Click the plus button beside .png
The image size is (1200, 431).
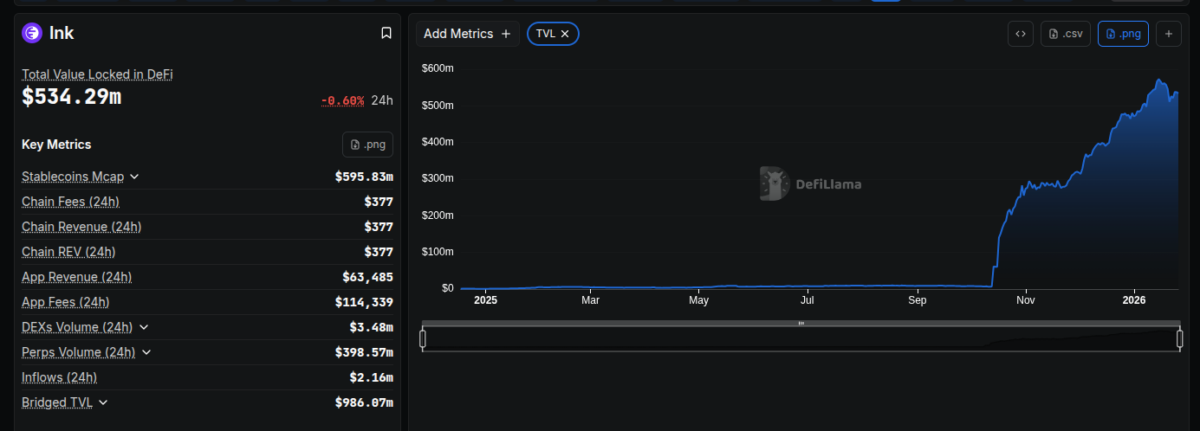pos(1169,34)
